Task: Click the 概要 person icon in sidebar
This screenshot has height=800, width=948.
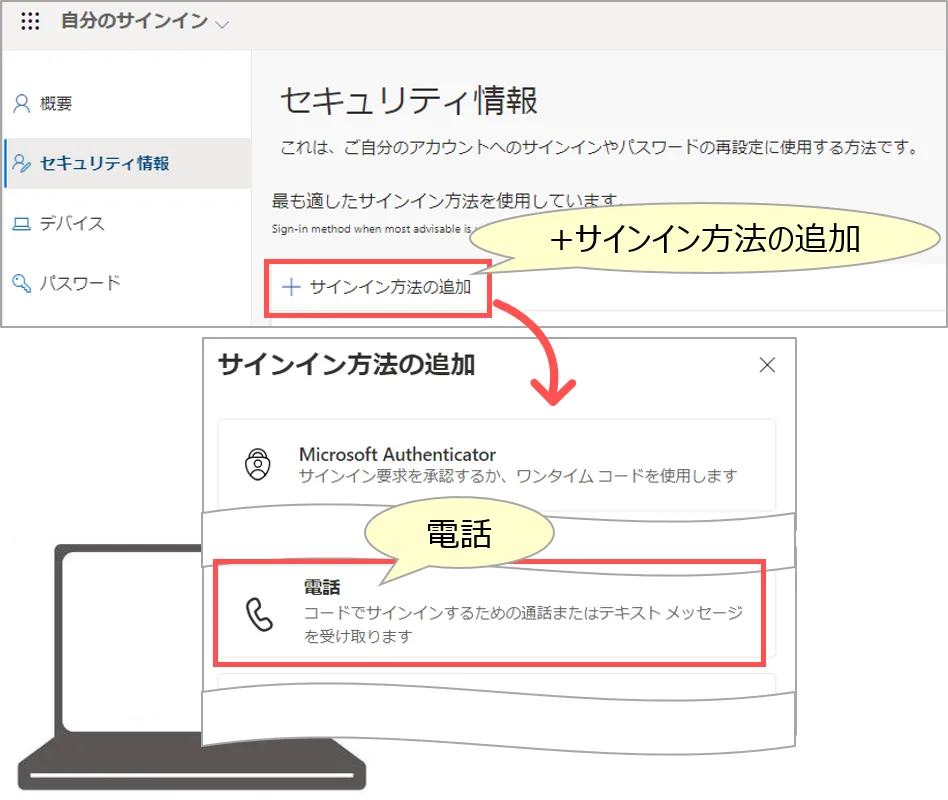Action: click(x=21, y=104)
